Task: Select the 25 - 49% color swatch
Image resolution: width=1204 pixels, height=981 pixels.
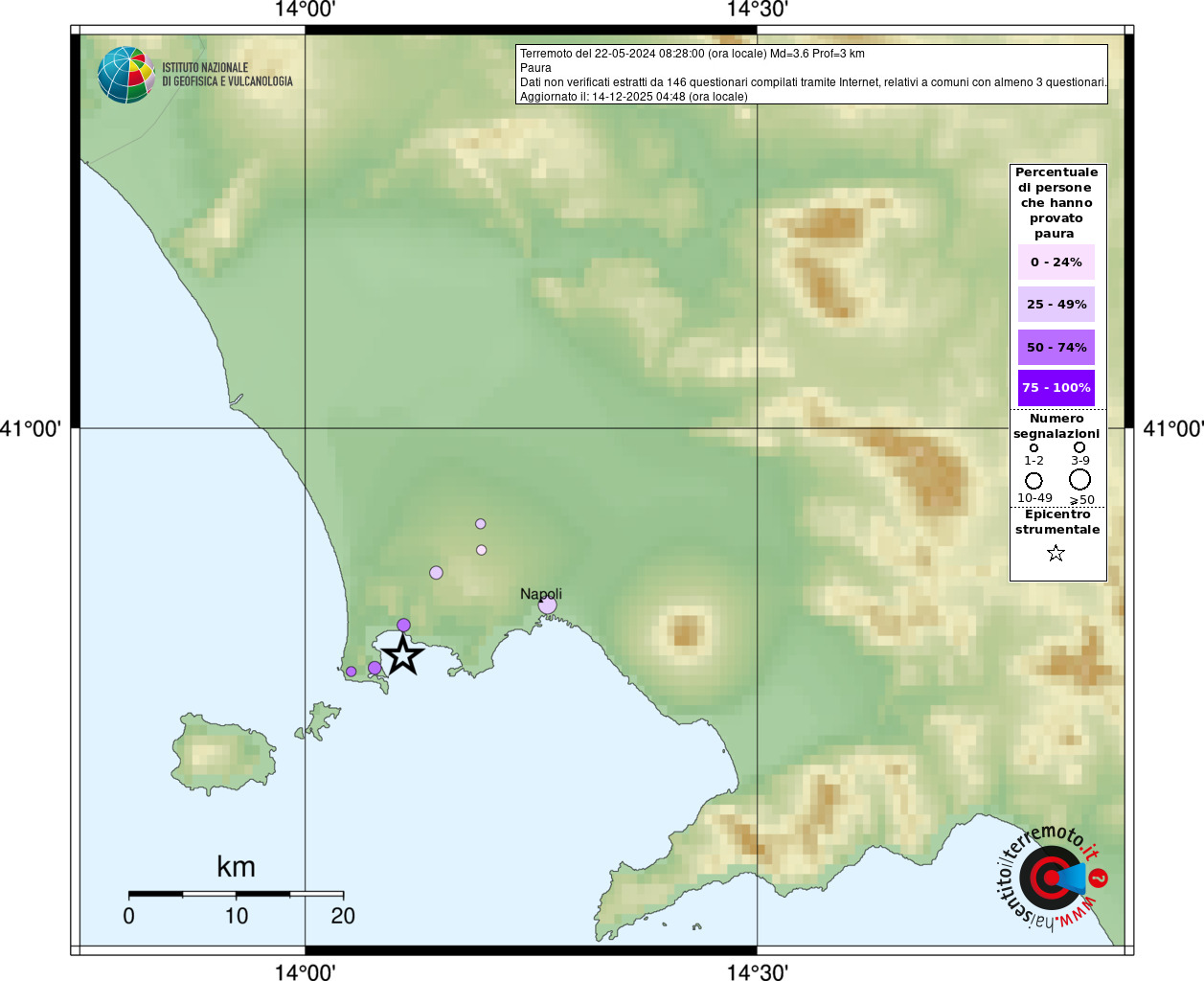Action: click(1056, 304)
